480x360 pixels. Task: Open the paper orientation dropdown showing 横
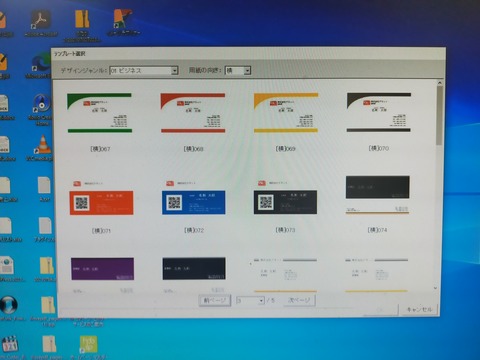click(x=238, y=70)
